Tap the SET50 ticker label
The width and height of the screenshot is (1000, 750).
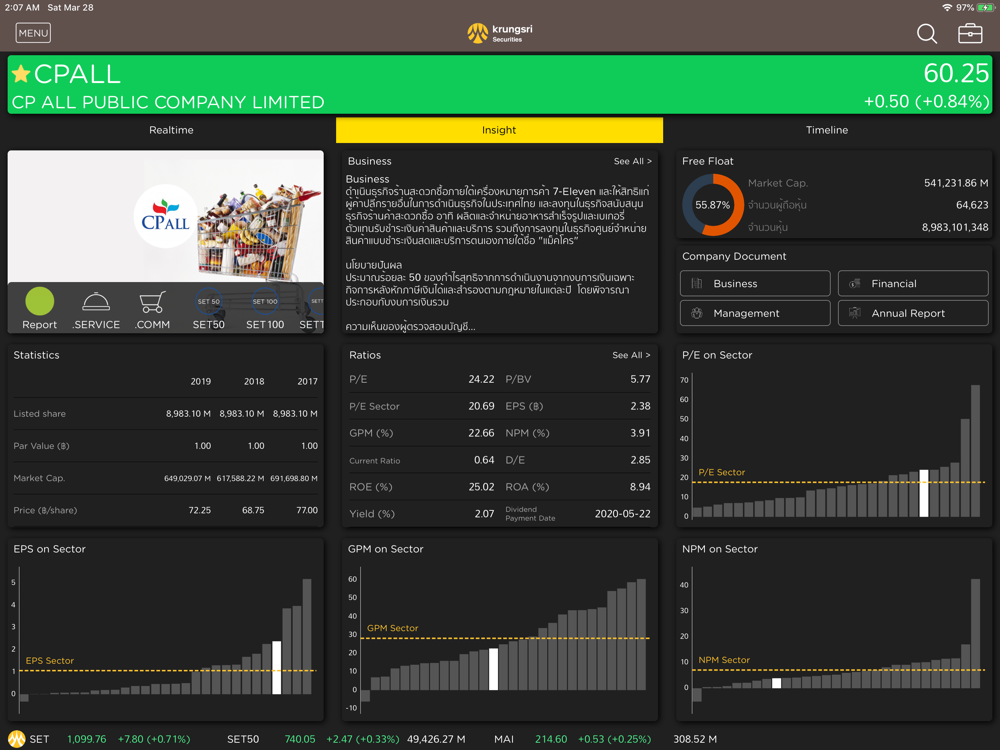243,739
